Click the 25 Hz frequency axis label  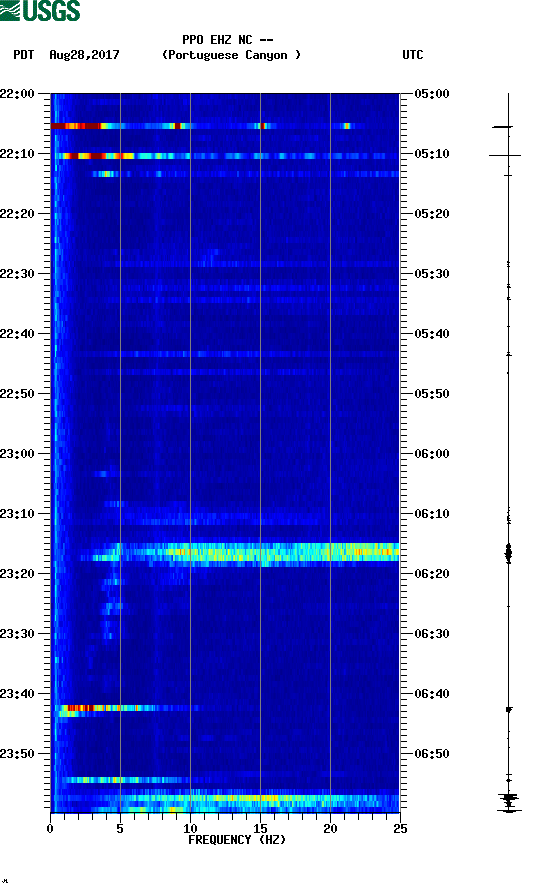point(400,829)
